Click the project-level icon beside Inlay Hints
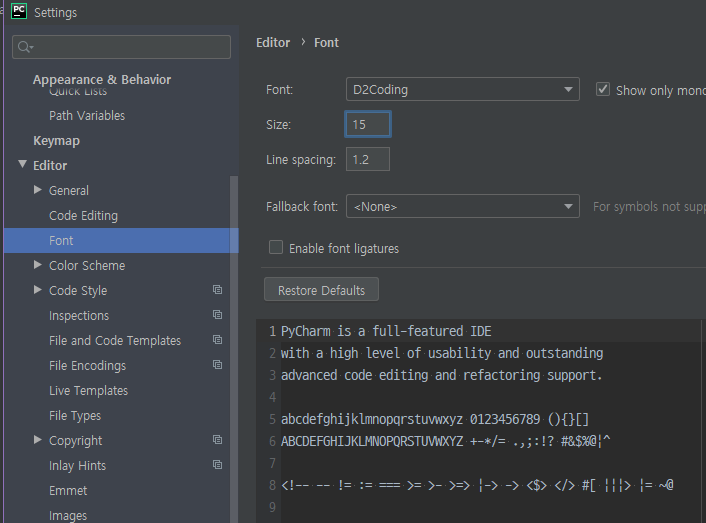This screenshot has width=706, height=523. click(x=217, y=464)
